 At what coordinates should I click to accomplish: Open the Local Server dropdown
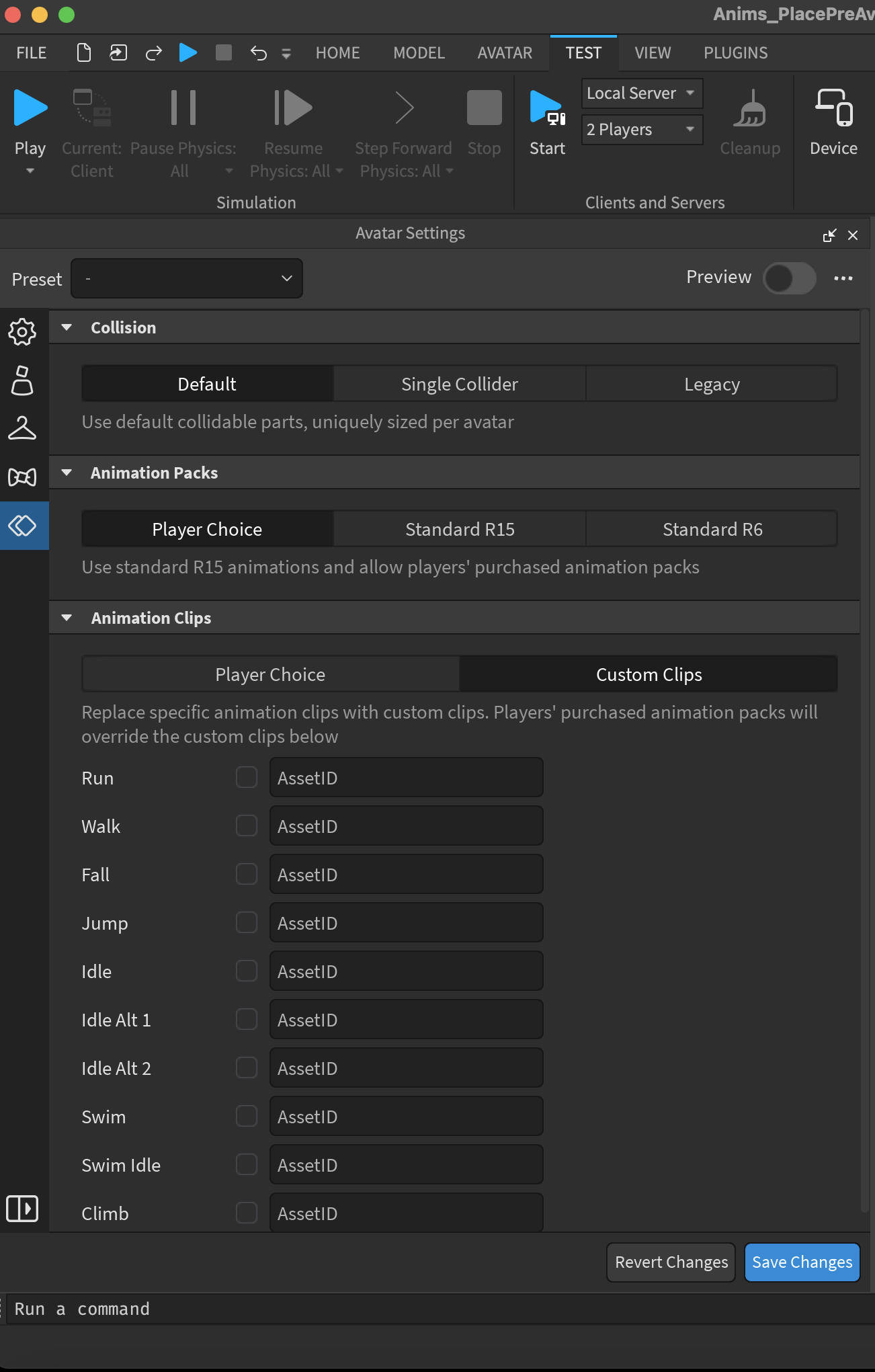(x=642, y=93)
